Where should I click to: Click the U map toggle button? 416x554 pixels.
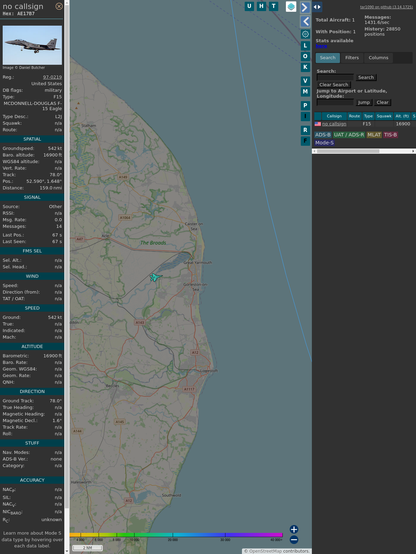pos(249,6)
